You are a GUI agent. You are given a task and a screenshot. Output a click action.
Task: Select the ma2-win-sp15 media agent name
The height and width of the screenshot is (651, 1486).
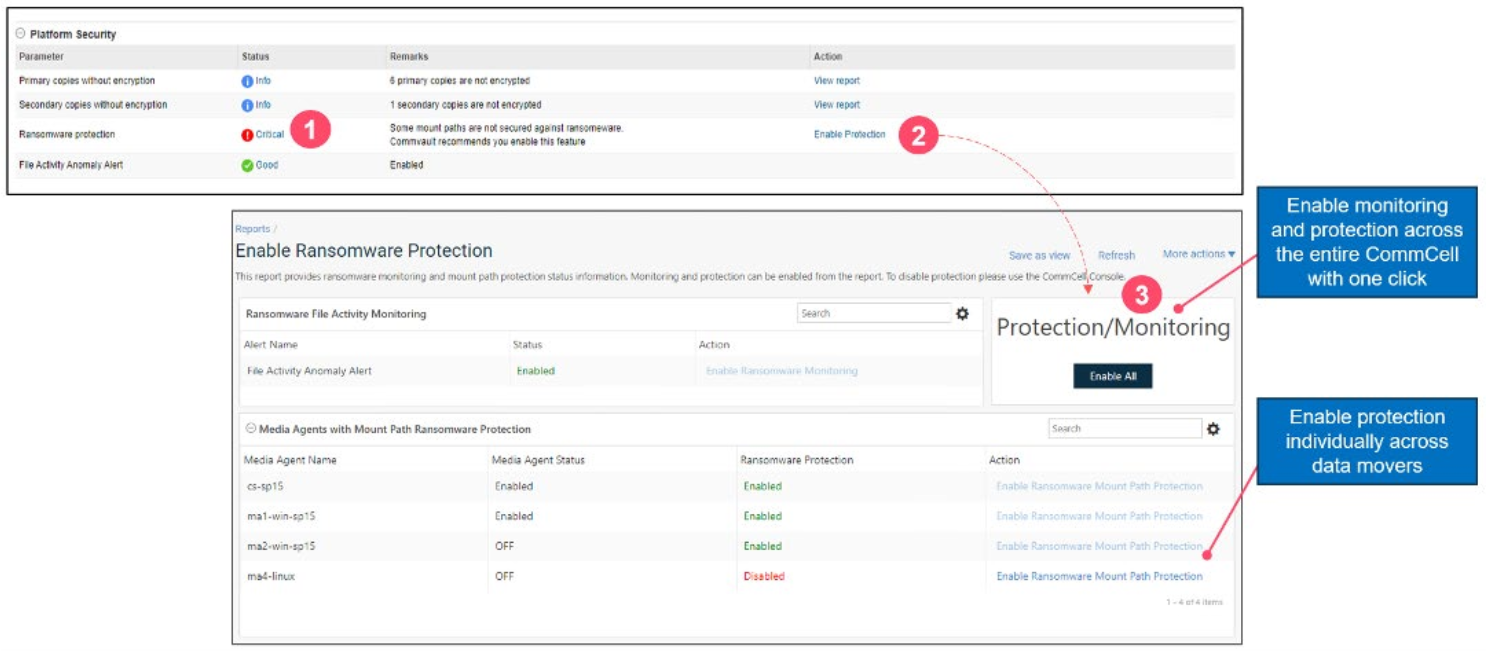[280, 546]
